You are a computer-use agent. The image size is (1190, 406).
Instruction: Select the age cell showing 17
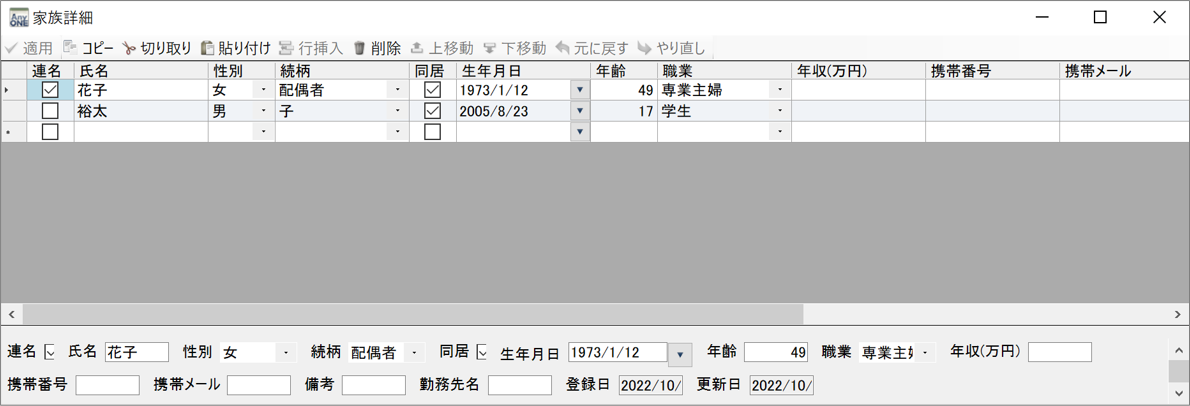[x=624, y=111]
